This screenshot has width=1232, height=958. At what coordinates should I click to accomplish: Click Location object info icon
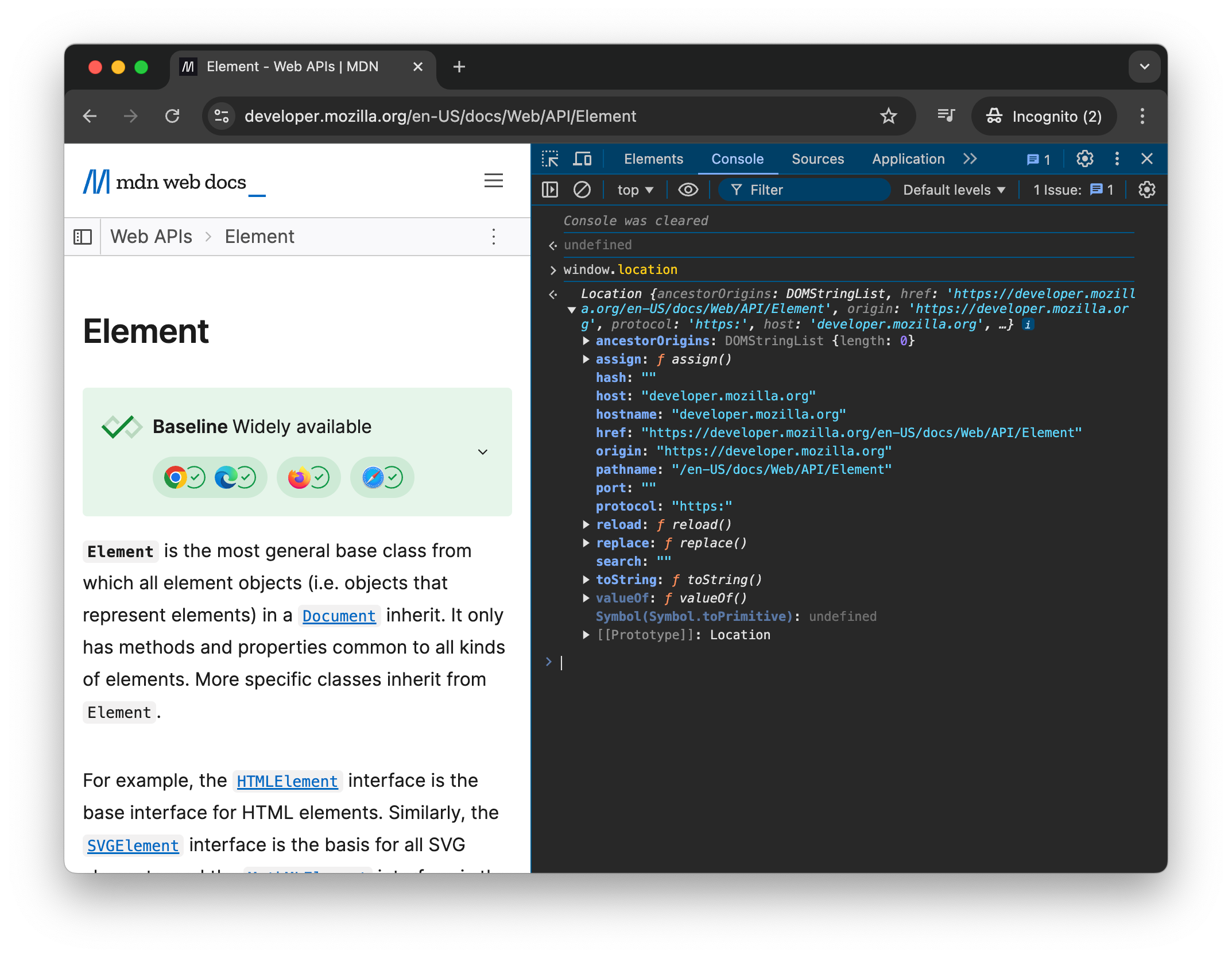point(1028,325)
